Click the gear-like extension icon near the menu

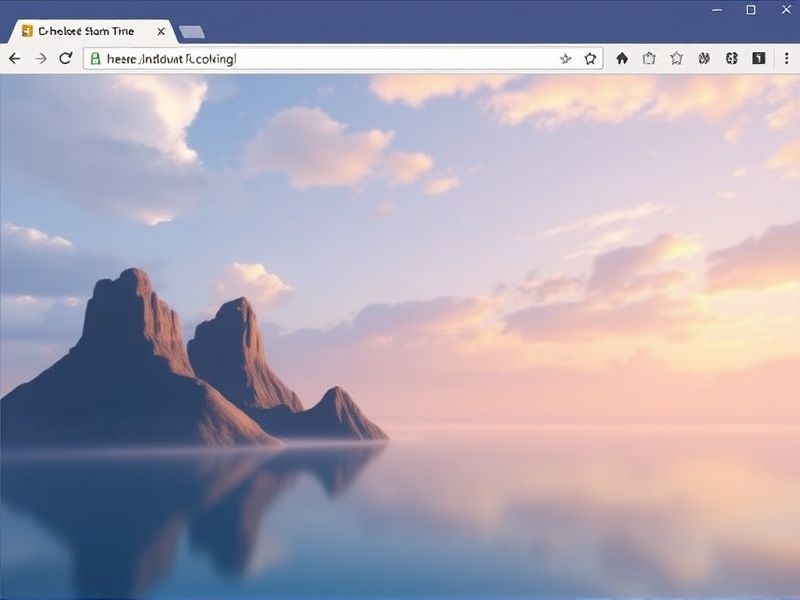(733, 58)
